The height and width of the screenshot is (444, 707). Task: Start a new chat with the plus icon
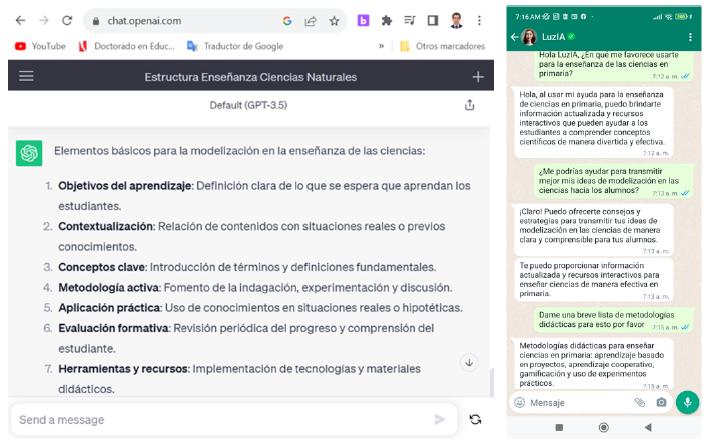tap(478, 77)
